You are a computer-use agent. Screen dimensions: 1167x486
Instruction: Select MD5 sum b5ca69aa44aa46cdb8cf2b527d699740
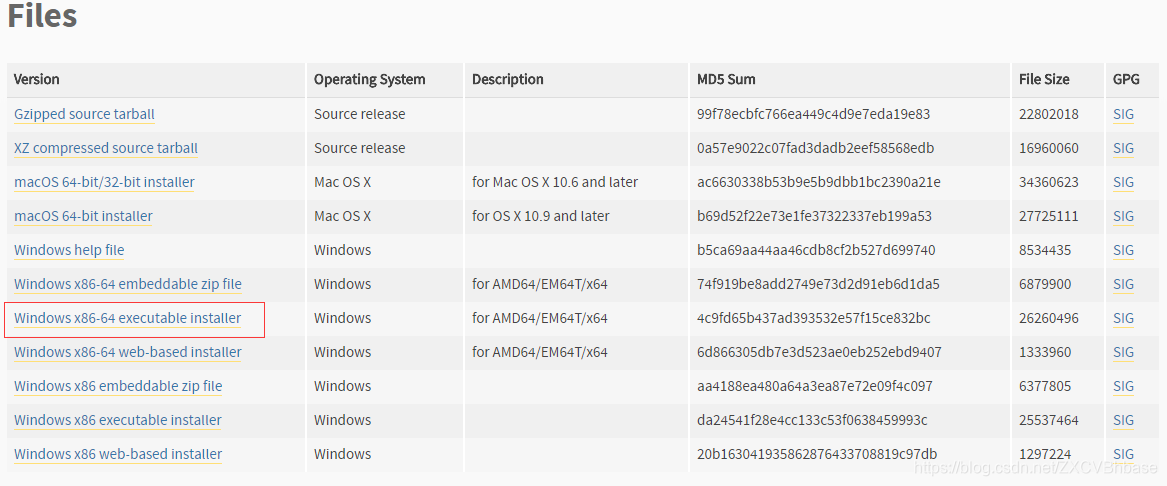816,250
